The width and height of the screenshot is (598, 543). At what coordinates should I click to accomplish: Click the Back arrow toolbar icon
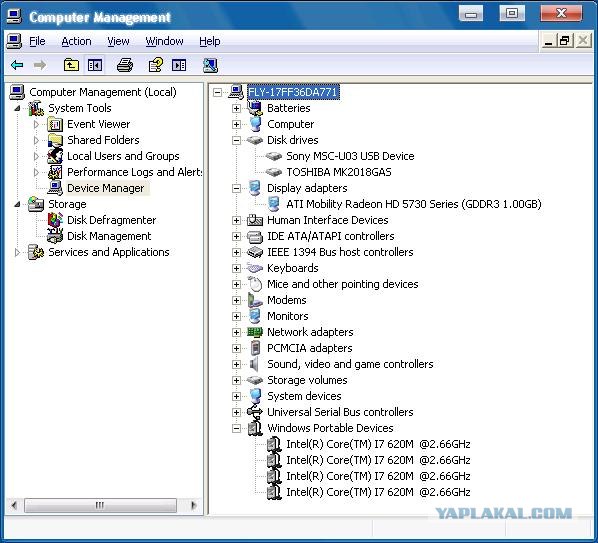17,65
